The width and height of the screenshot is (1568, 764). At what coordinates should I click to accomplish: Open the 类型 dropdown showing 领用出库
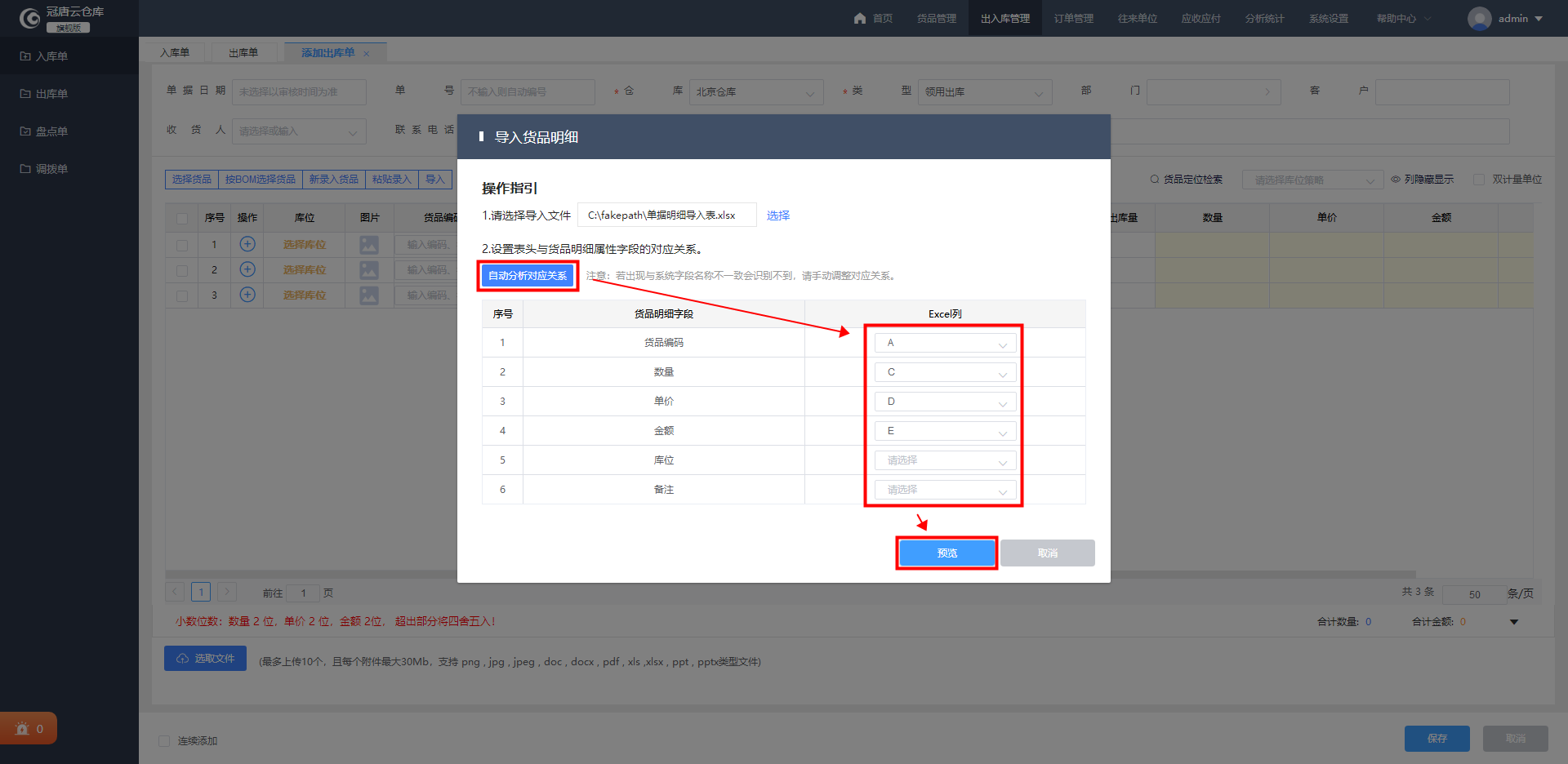[985, 92]
